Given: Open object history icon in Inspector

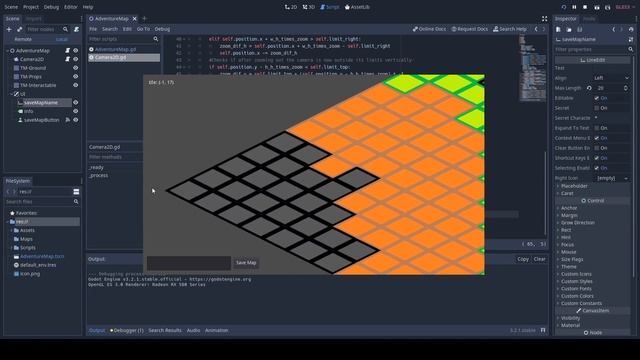Looking at the screenshot, I should coord(631,29).
